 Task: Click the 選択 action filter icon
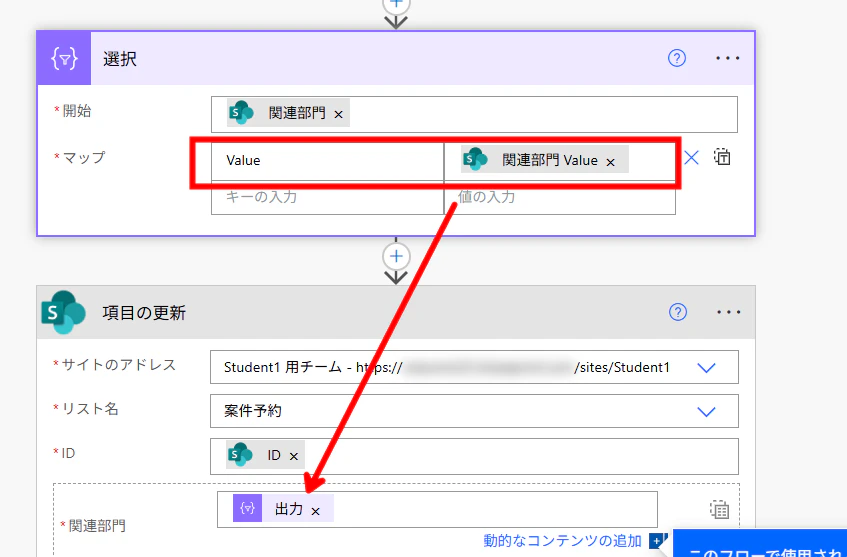click(64, 58)
